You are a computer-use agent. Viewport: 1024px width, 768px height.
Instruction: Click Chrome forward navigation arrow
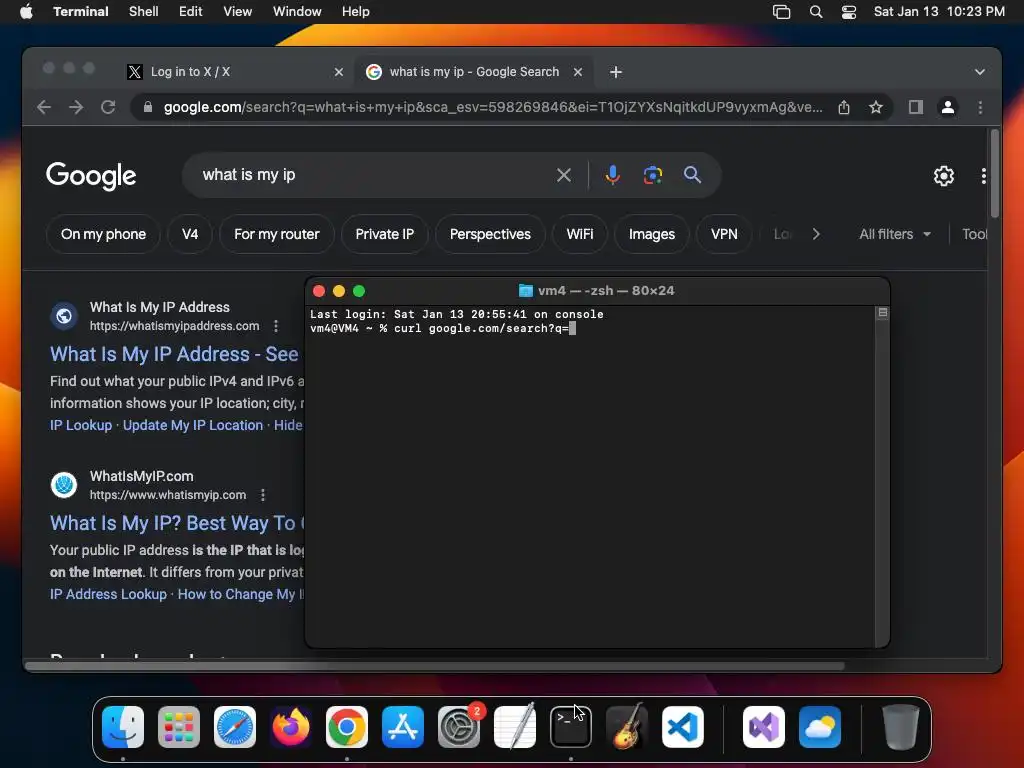[x=76, y=107]
